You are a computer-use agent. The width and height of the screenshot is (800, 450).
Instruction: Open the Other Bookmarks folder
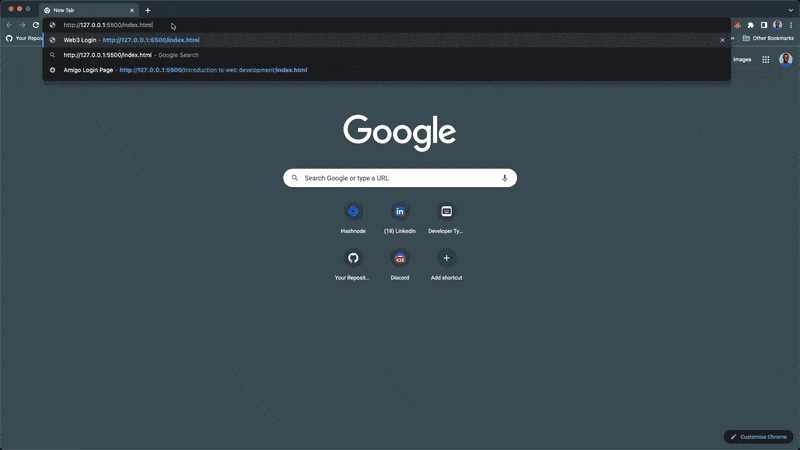pyautogui.click(x=765, y=38)
